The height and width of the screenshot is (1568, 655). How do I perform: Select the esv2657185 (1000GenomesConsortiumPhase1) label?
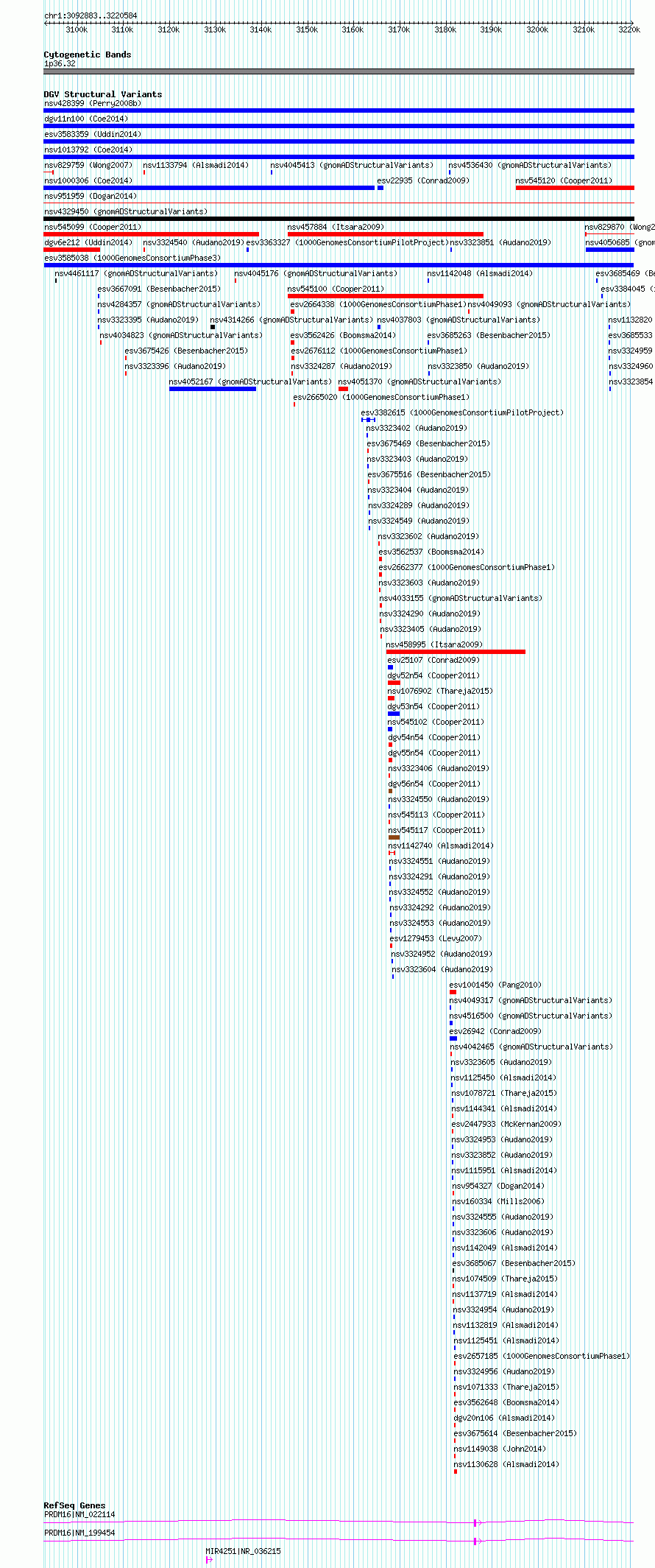tap(542, 1357)
